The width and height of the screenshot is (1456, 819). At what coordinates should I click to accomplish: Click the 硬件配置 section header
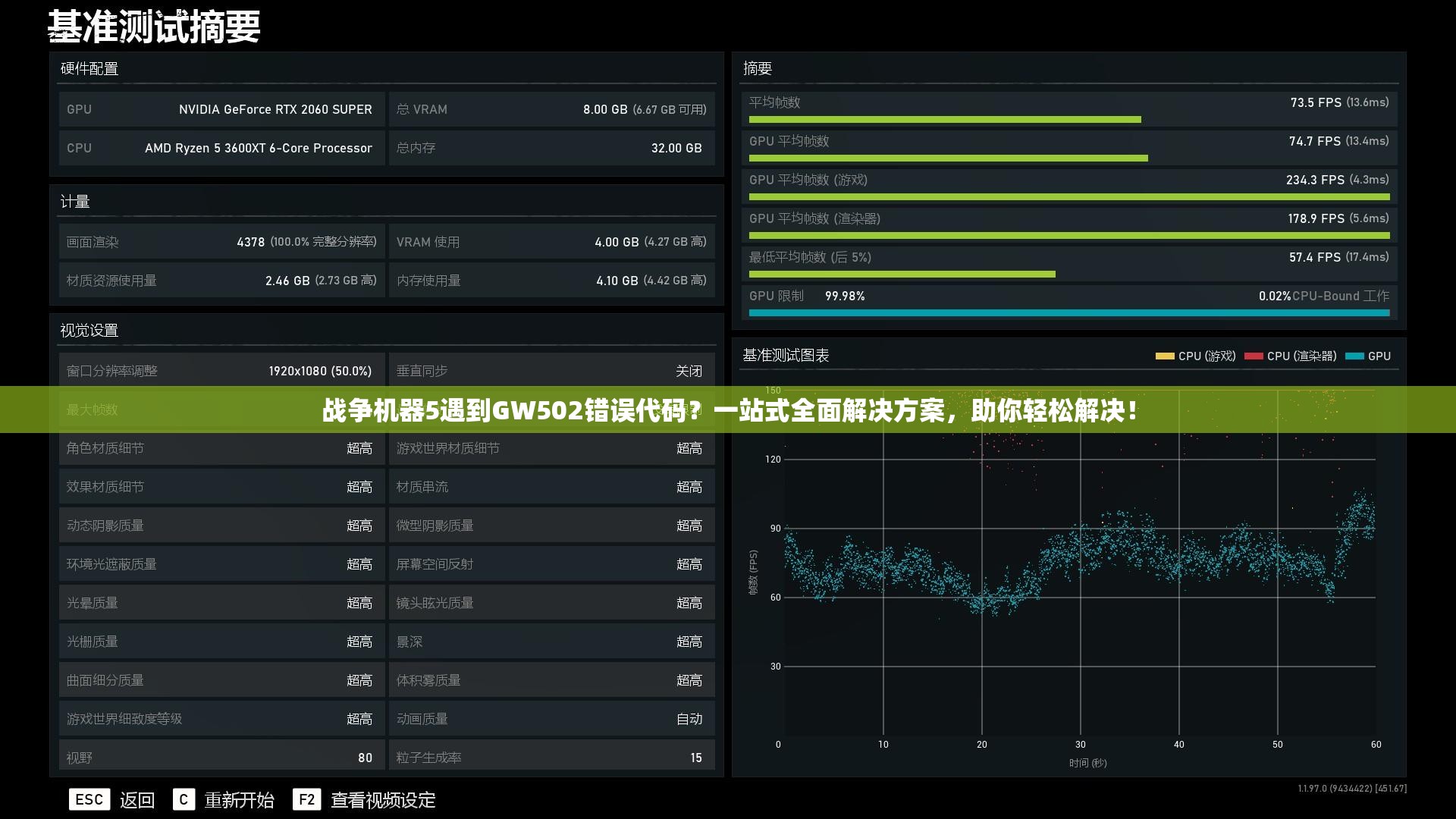[89, 69]
